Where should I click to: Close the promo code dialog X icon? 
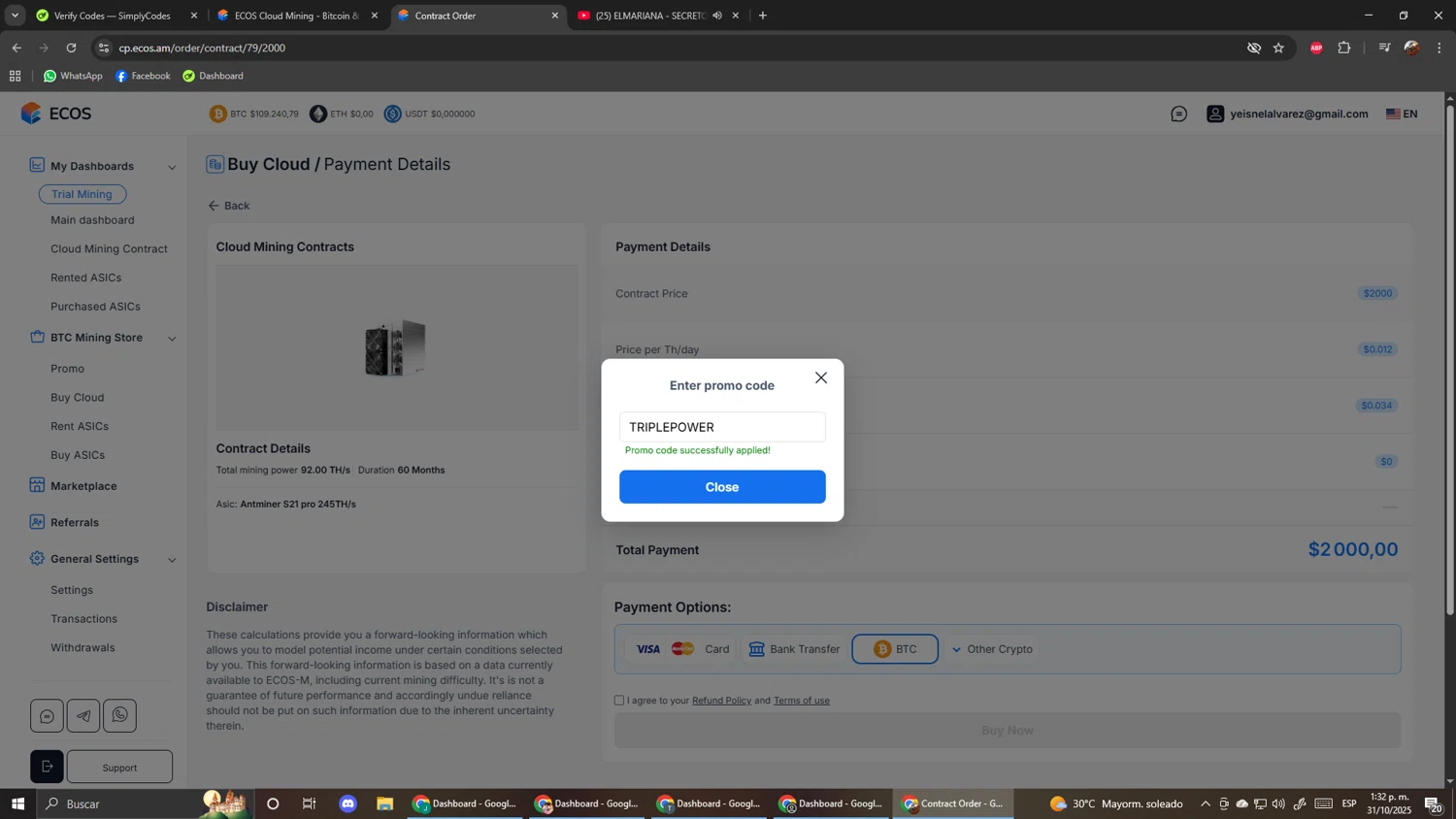pos(821,377)
